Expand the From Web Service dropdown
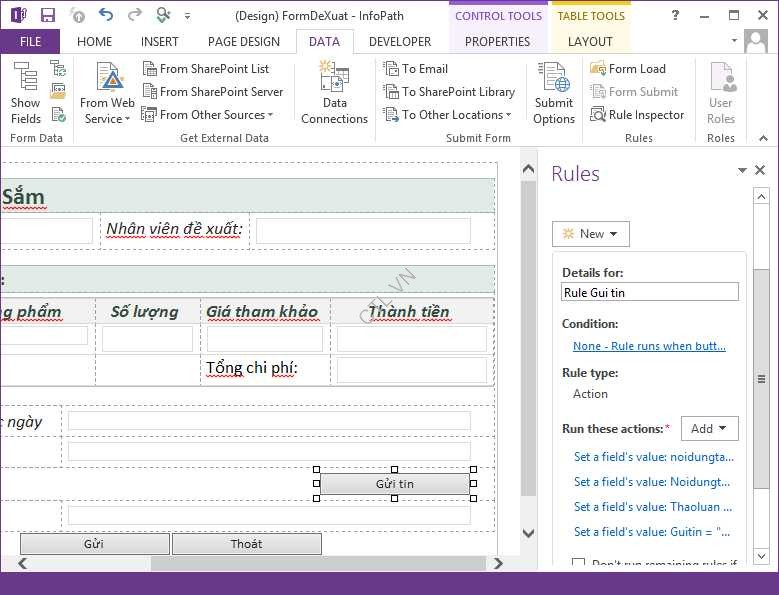The height and width of the screenshot is (595, 779). (x=107, y=111)
